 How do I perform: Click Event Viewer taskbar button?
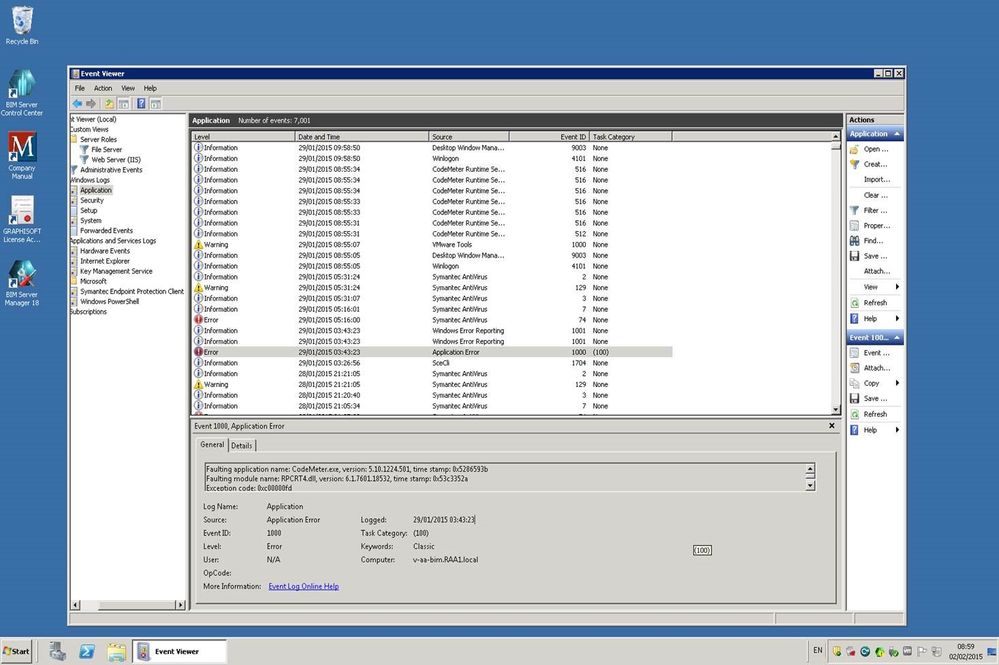coord(179,651)
